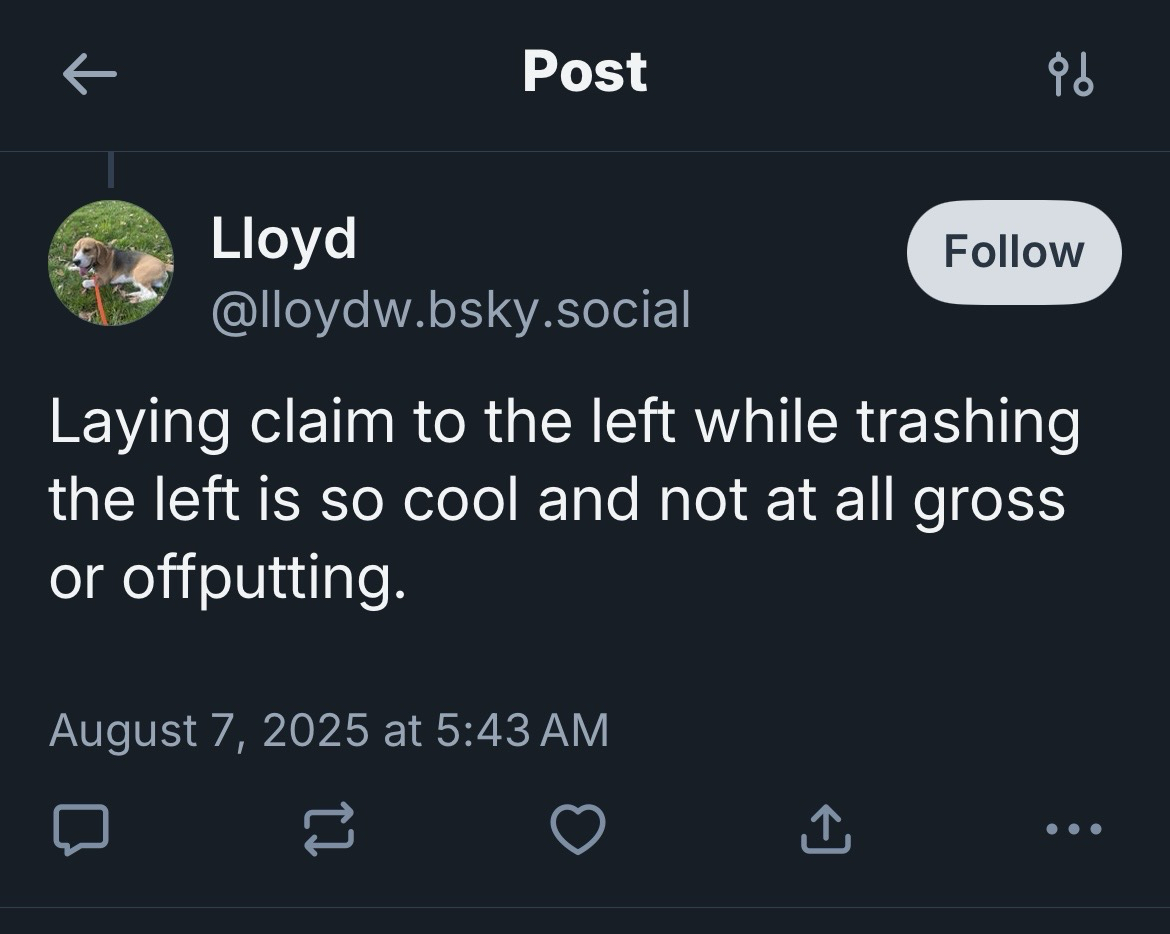The width and height of the screenshot is (1170, 934).
Task: Open the three-dot more options menu
Action: [x=1073, y=828]
